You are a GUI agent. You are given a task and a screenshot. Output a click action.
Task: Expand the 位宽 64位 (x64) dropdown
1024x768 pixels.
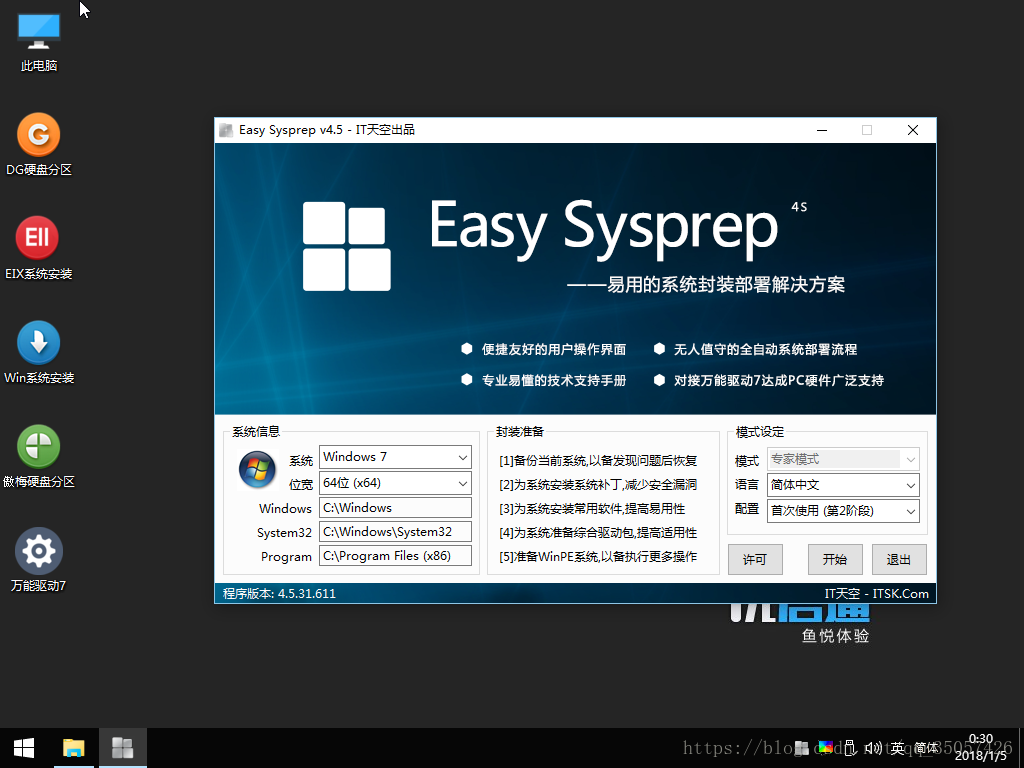(395, 483)
